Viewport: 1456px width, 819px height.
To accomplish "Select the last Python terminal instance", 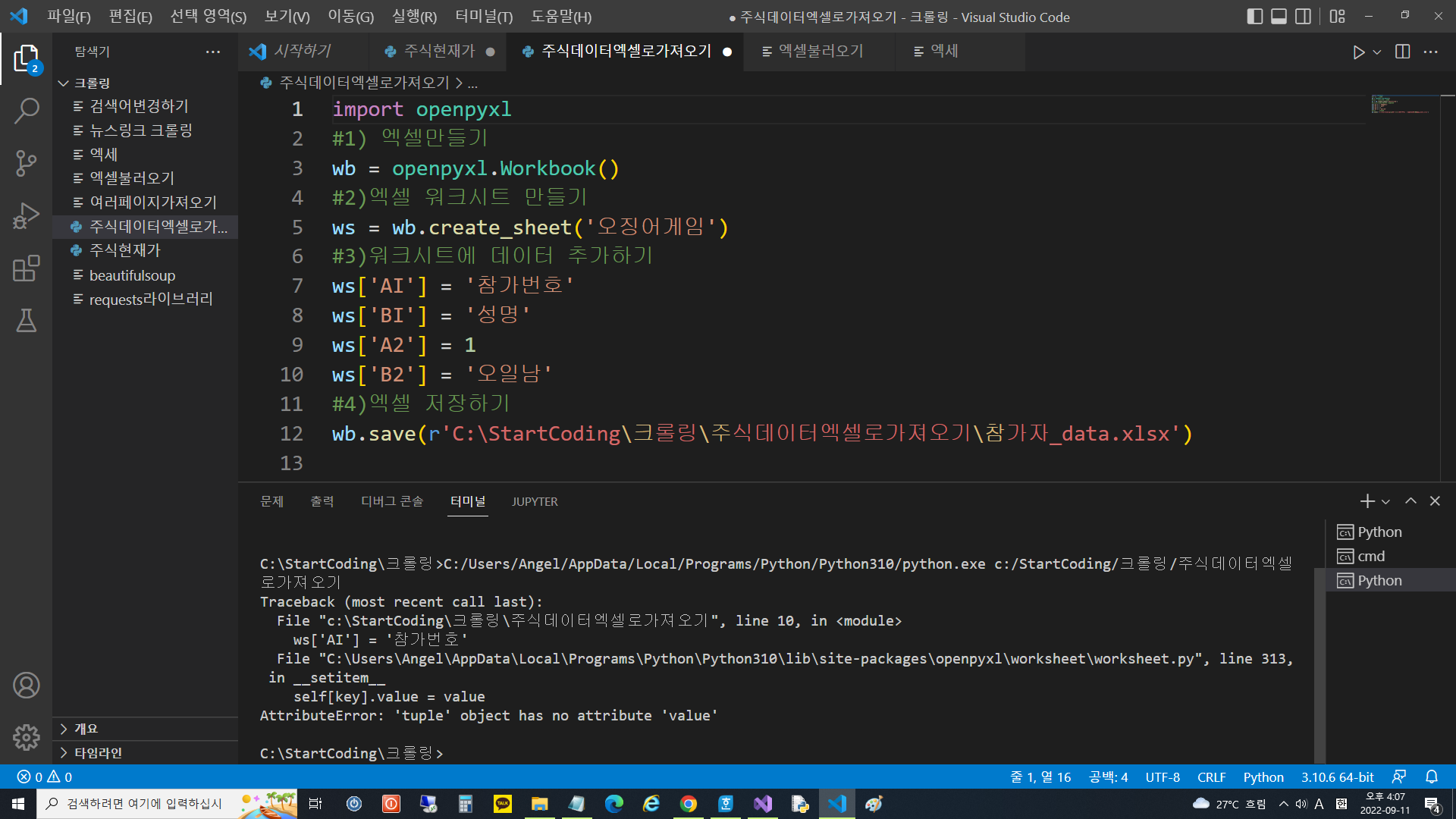I will tap(1390, 581).
